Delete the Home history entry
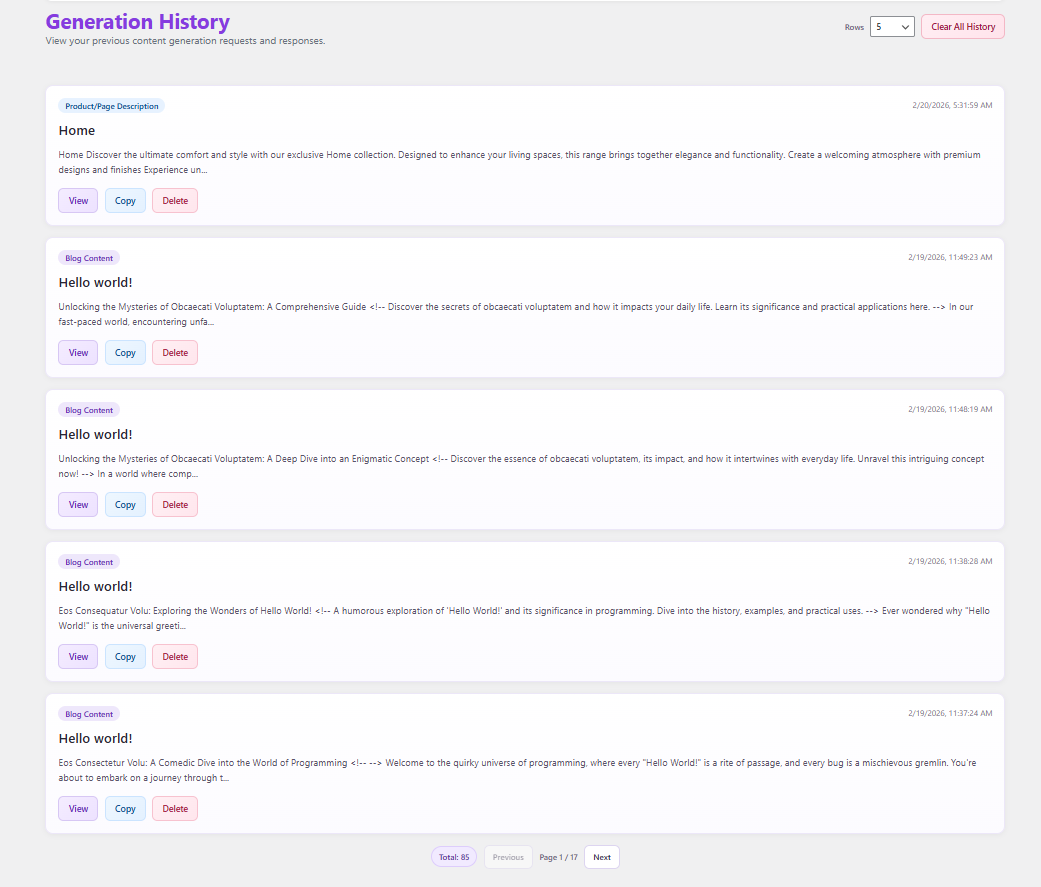This screenshot has height=887, width=1041. tap(175, 201)
